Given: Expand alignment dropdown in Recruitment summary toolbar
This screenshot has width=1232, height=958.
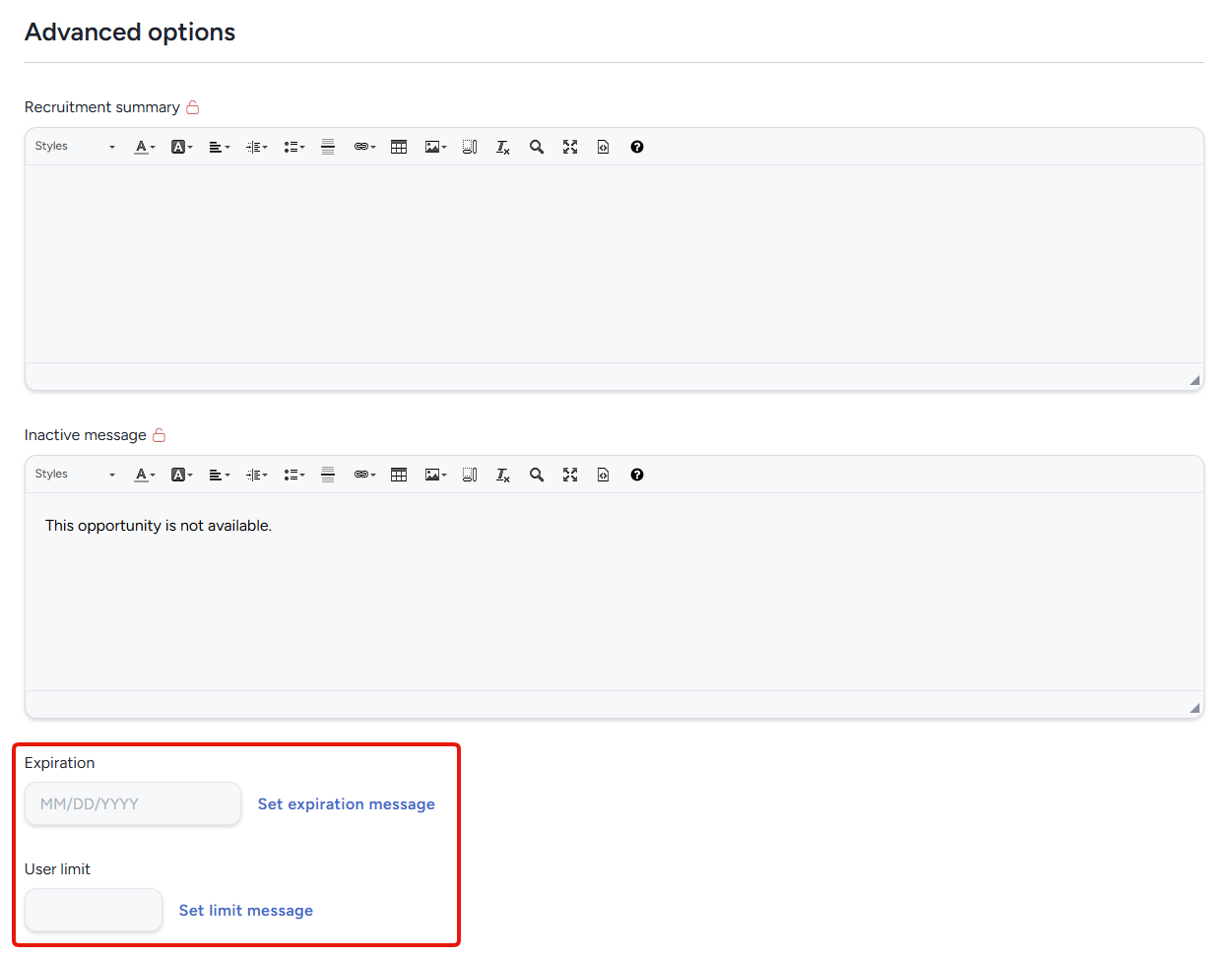Looking at the screenshot, I should [x=220, y=147].
